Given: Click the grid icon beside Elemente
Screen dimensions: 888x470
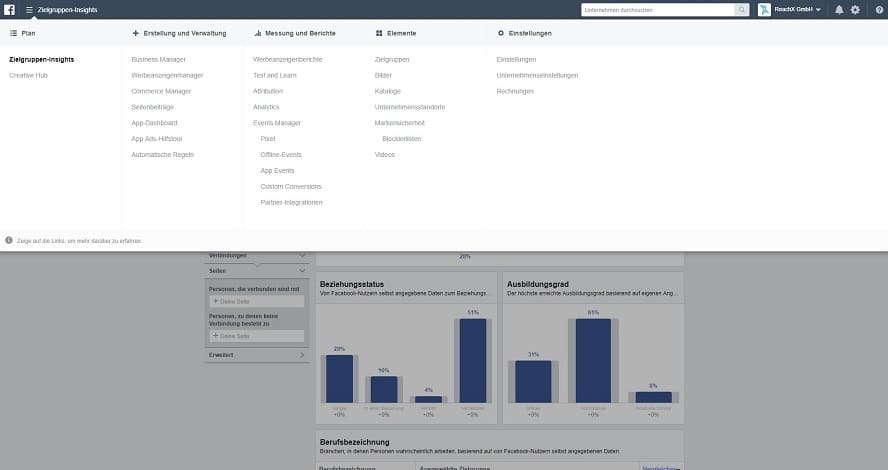Looking at the screenshot, I should pos(379,33).
